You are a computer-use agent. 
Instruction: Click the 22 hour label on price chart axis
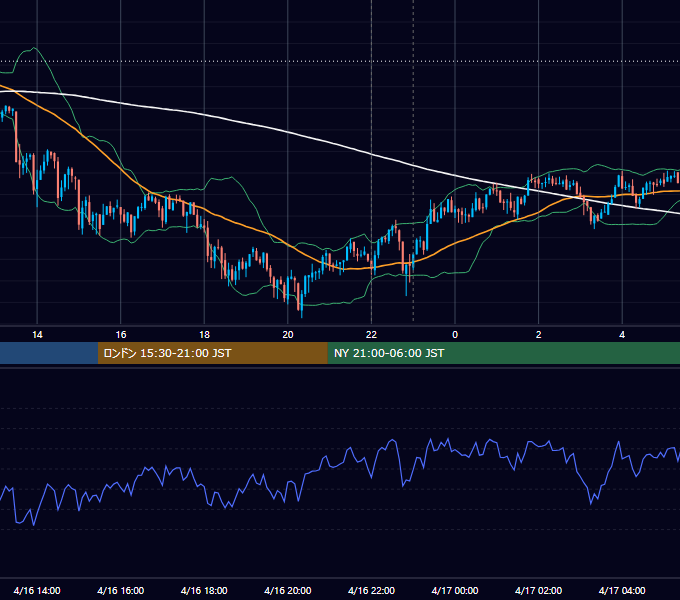371,335
